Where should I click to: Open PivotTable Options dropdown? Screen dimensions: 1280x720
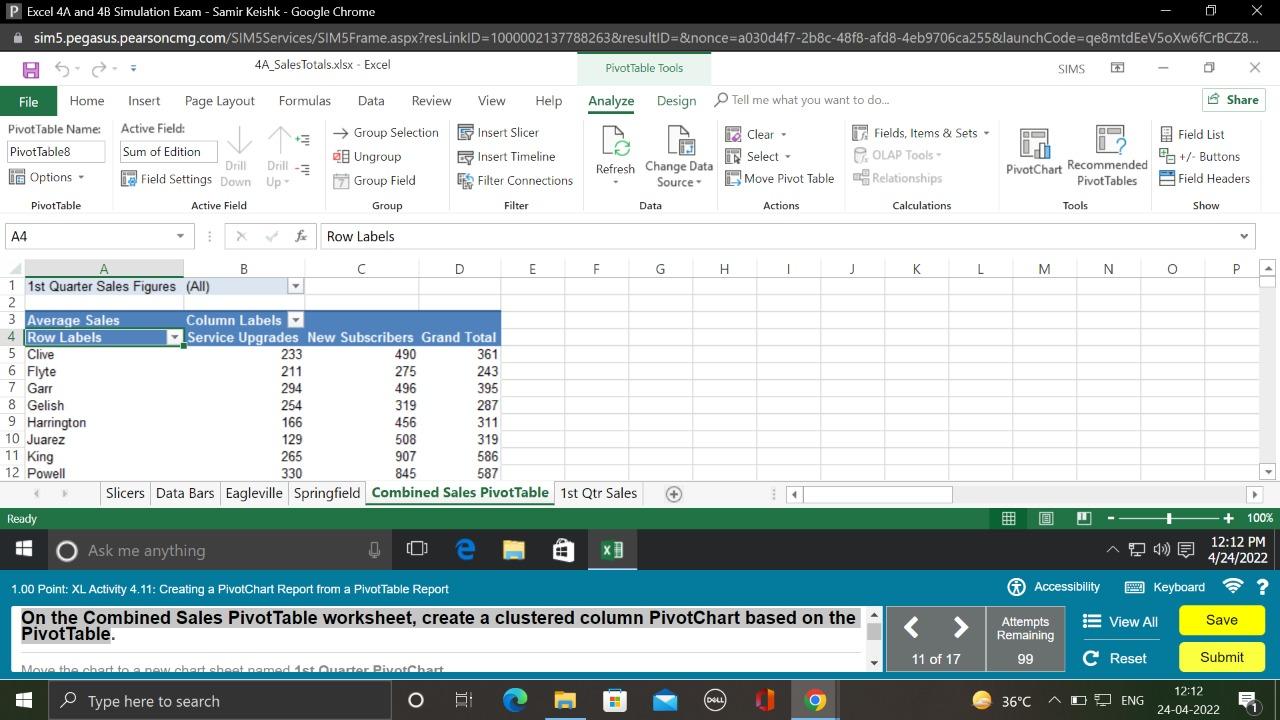[x=46, y=178]
